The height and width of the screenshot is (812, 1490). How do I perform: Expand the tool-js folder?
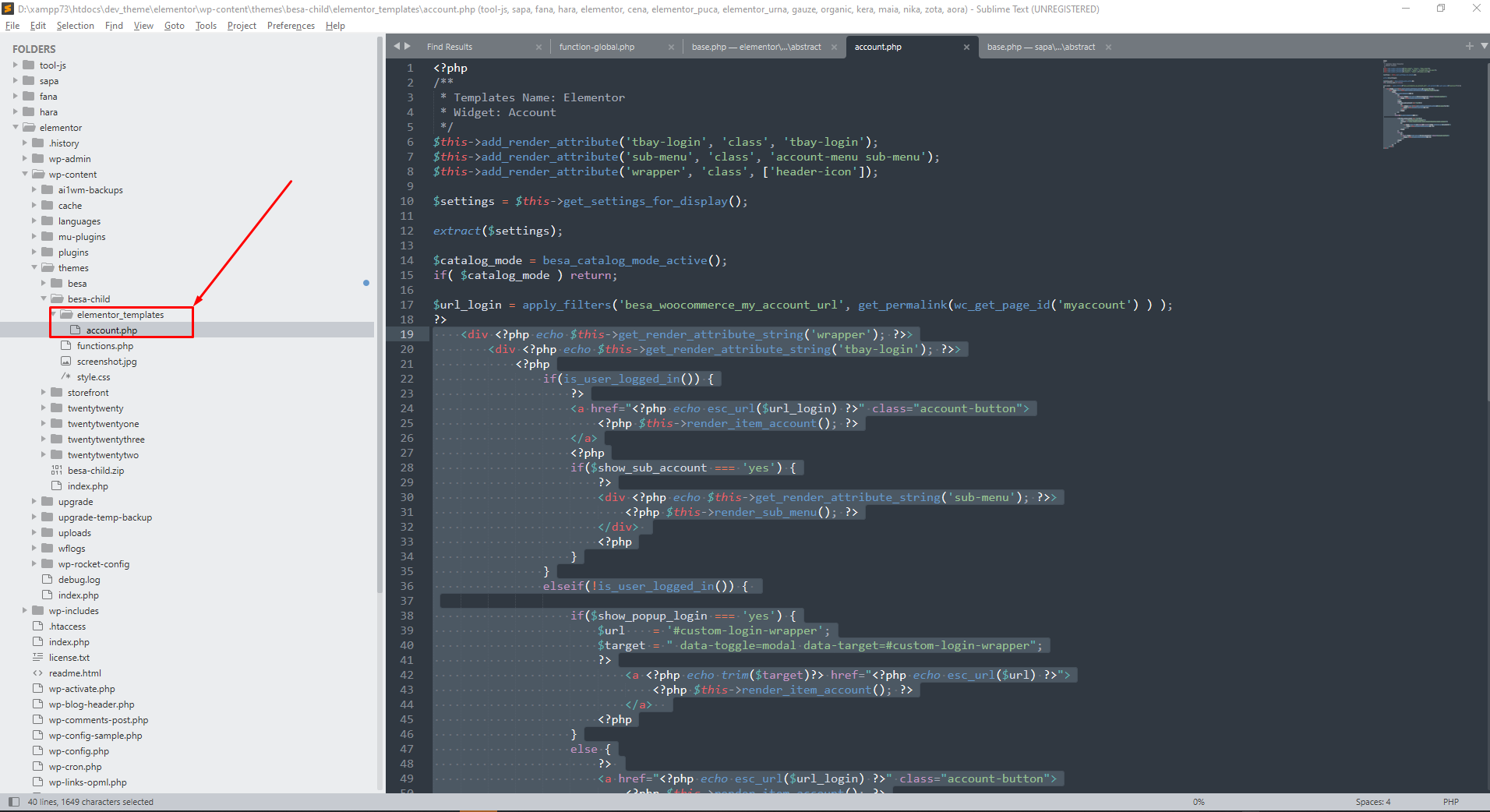point(15,65)
